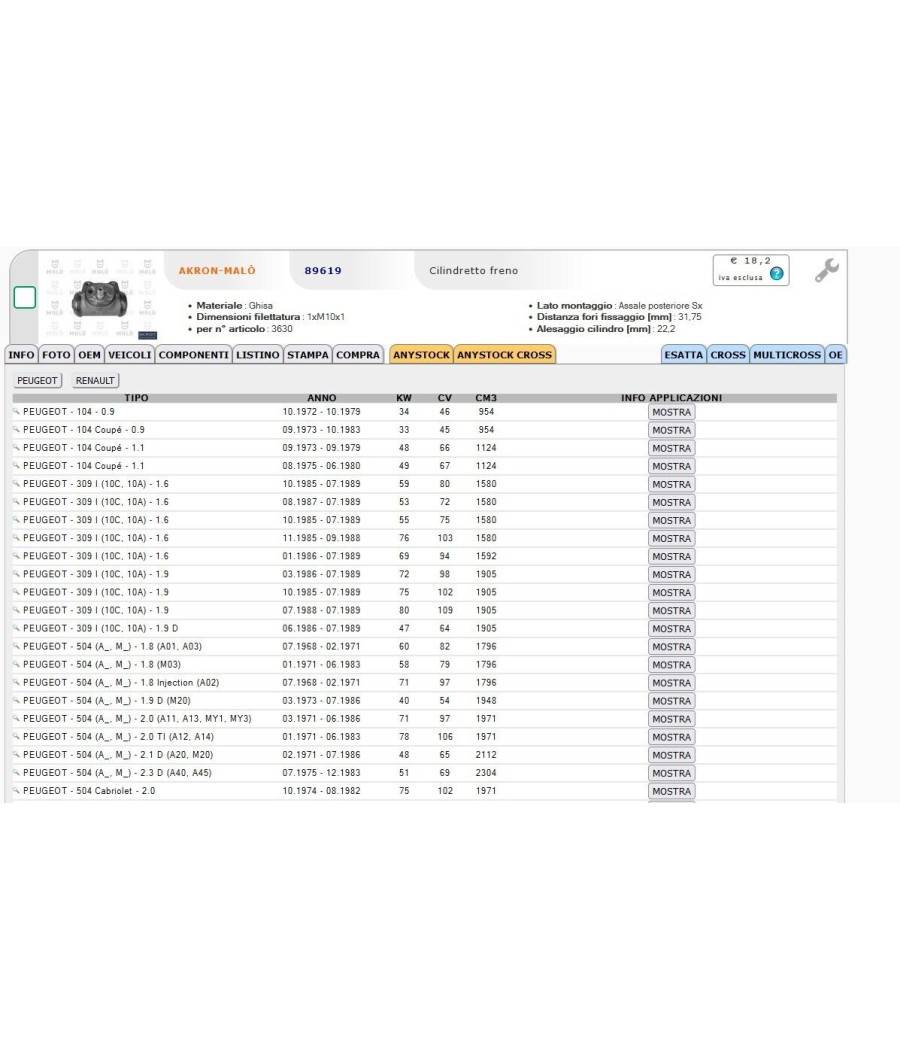Click magnifier icon beside 504 1.8 (M03)
900x1050 pixels.
click(17, 665)
